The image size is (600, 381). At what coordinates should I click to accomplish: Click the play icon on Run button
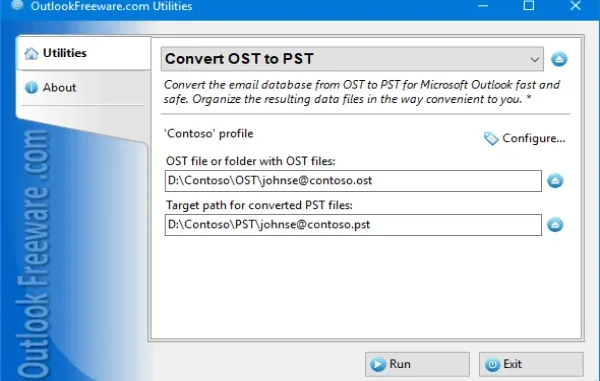coord(378,364)
